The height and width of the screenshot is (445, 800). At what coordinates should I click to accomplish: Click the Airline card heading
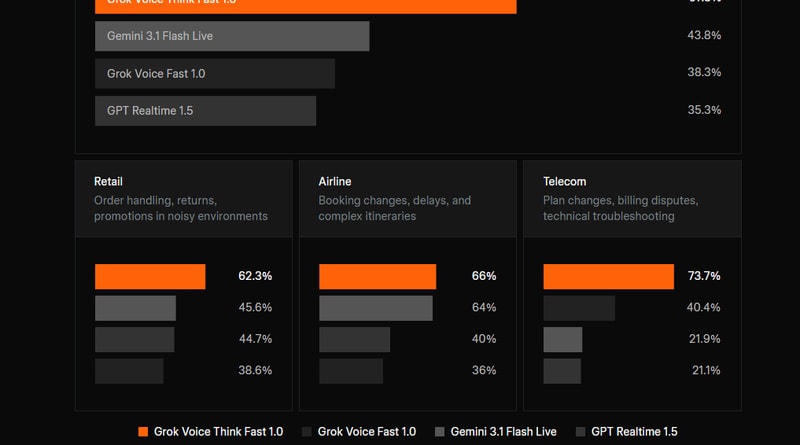[336, 182]
